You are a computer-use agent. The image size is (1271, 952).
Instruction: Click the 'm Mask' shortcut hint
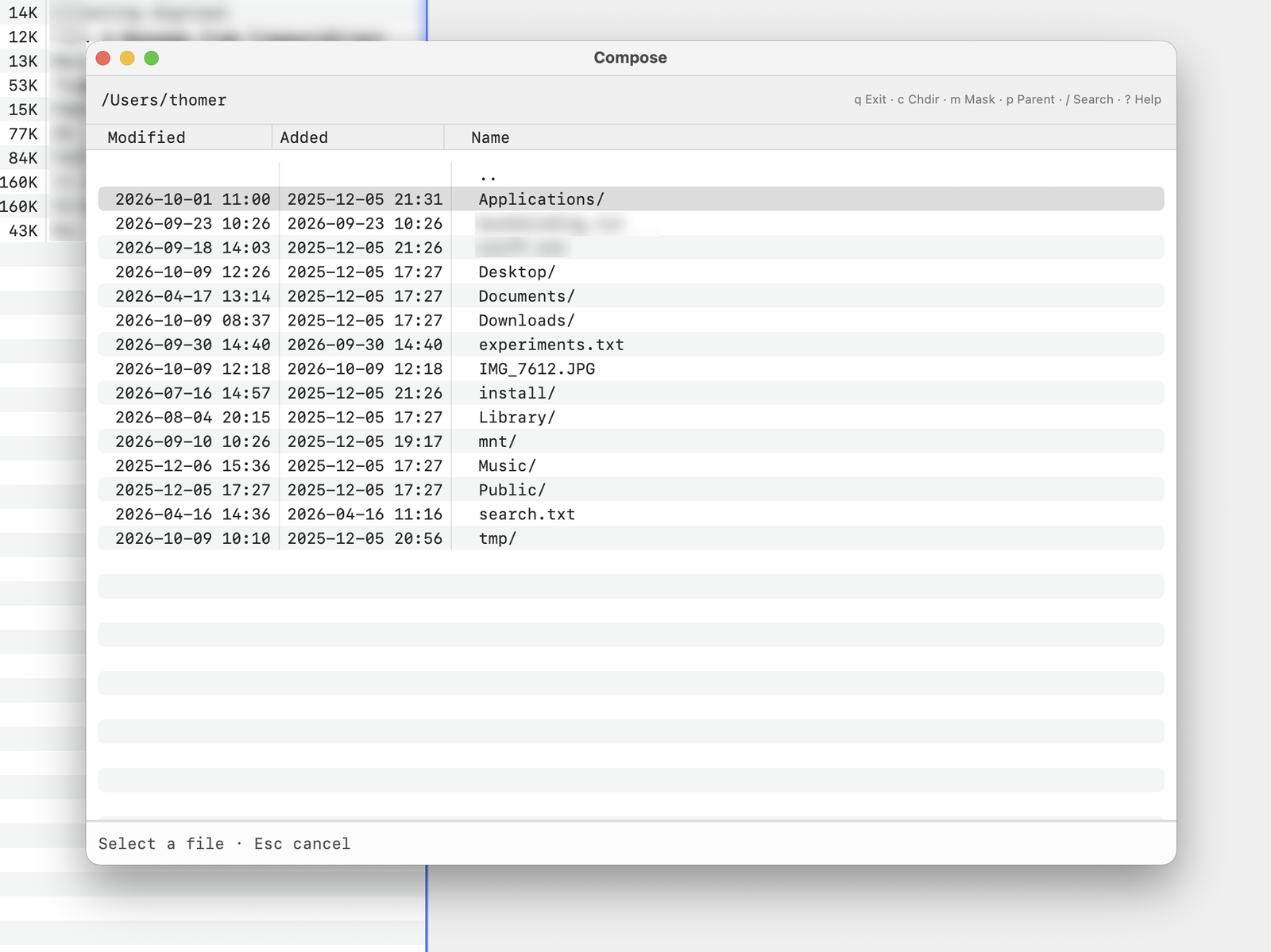point(972,99)
